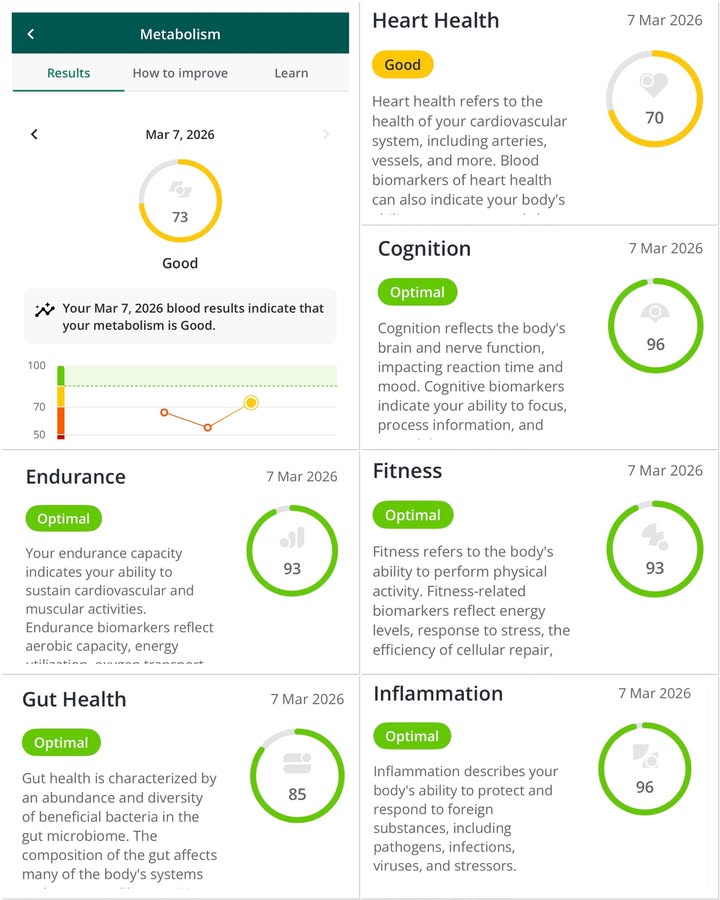720x900 pixels.
Task: Click the color scale bar on the chart
Action: click(x=61, y=402)
